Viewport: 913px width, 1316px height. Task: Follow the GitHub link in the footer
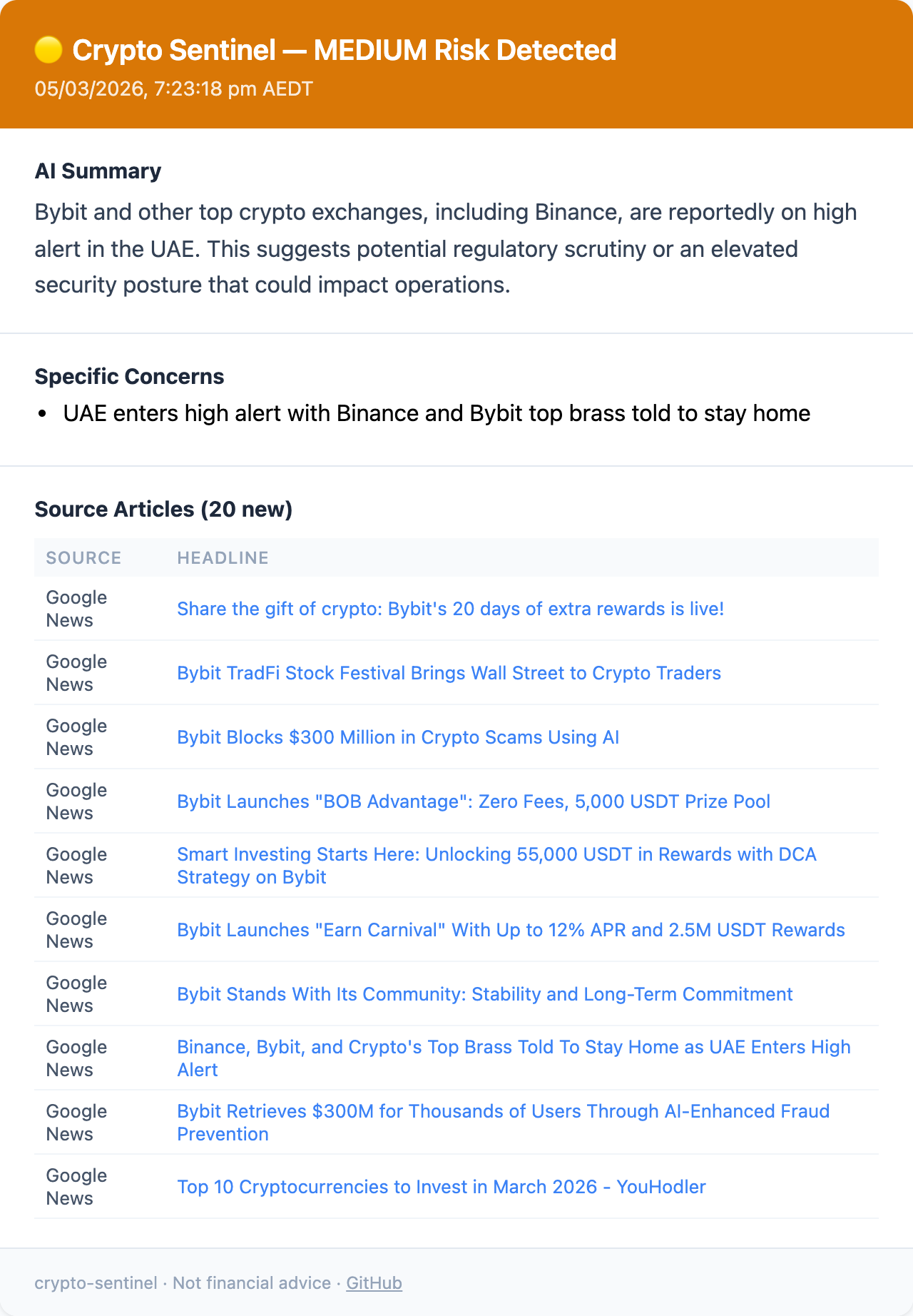click(x=374, y=1283)
